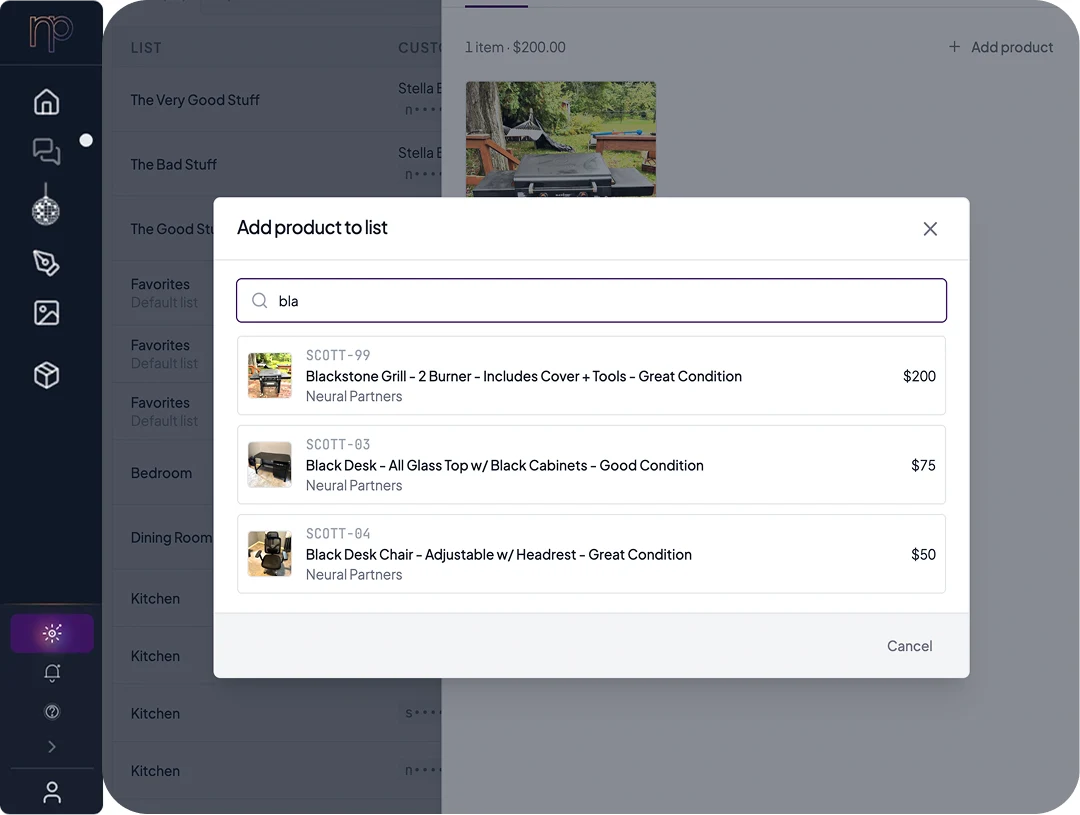
Task: Click the disco ball icon in sidebar
Action: [46, 205]
